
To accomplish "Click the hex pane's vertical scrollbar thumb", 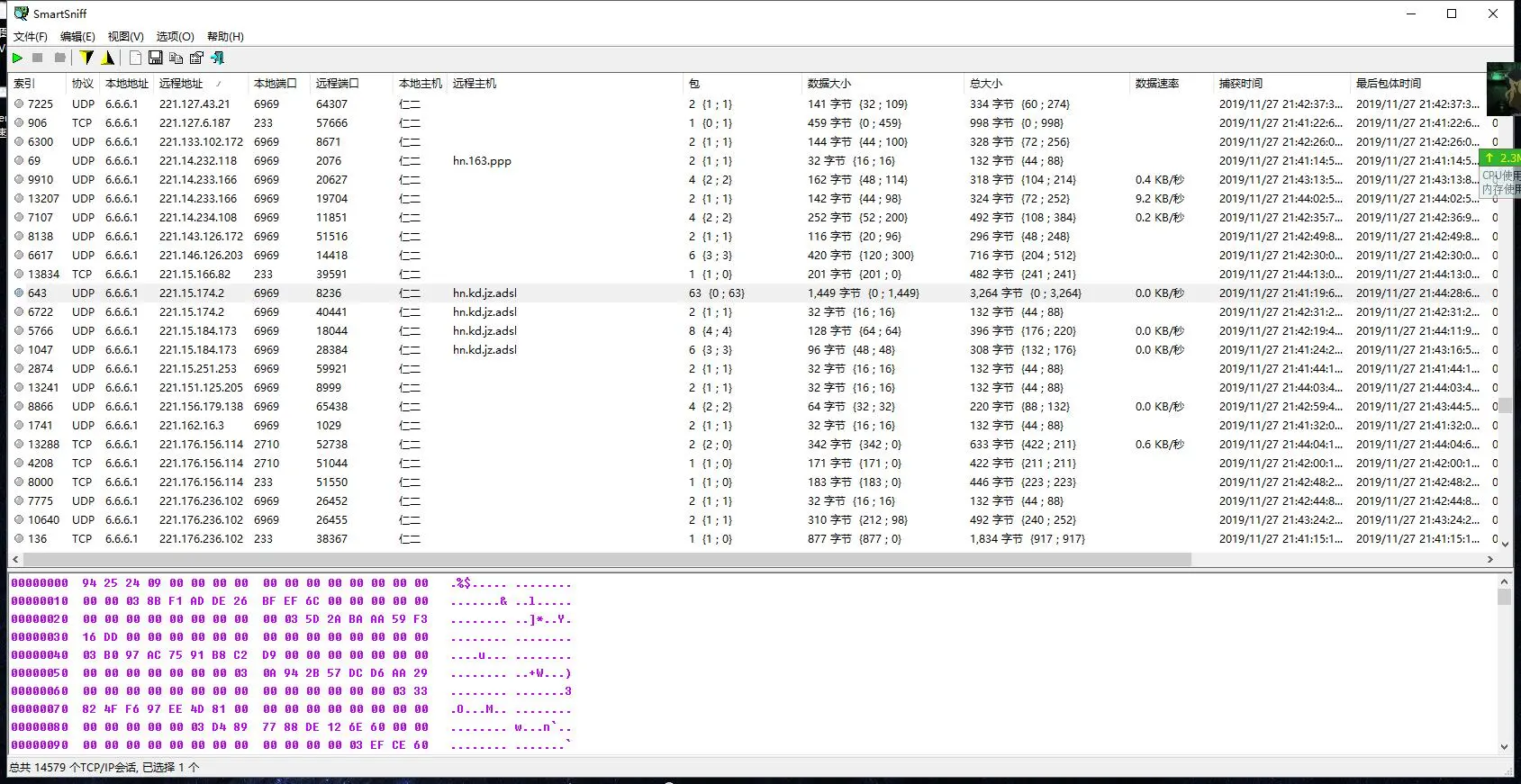I will pos(1504,597).
